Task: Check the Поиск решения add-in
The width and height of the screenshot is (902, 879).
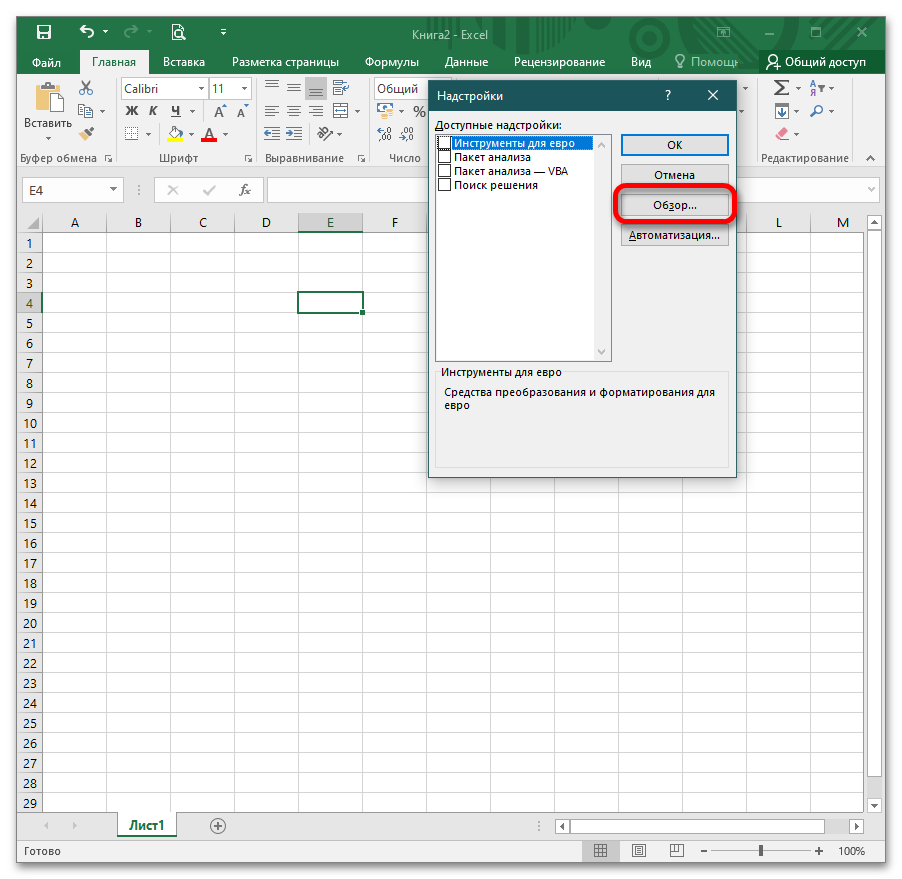Action: tap(444, 185)
